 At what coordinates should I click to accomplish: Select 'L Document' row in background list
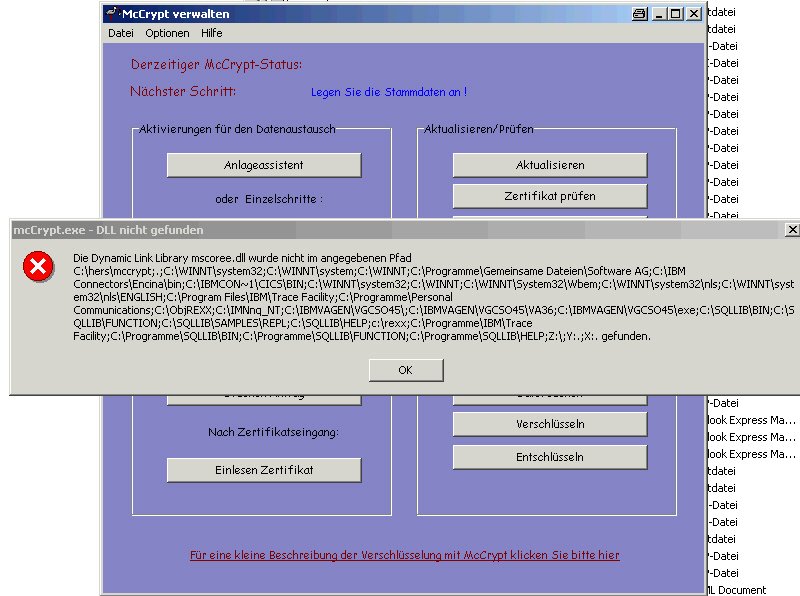[737, 590]
